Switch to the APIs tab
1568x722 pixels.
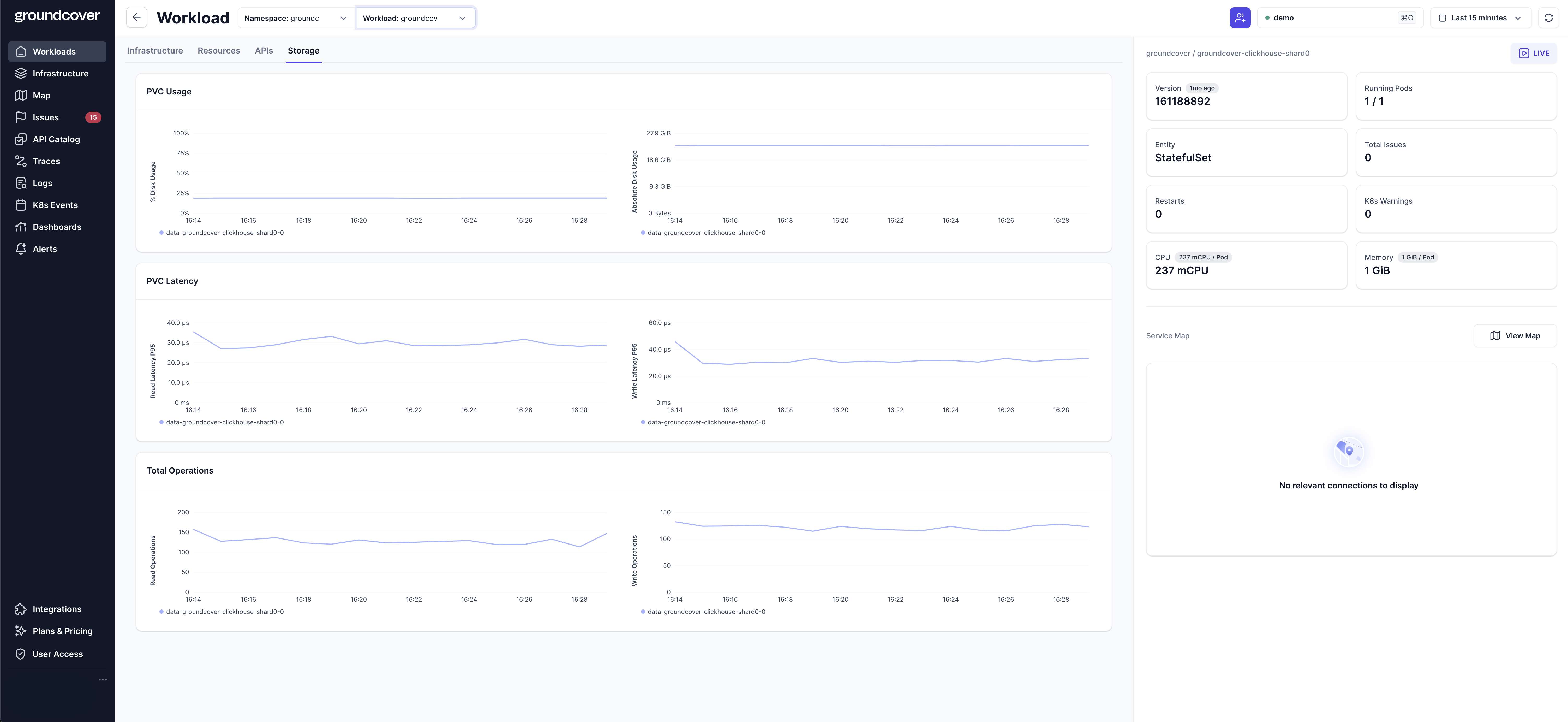pyautogui.click(x=264, y=51)
